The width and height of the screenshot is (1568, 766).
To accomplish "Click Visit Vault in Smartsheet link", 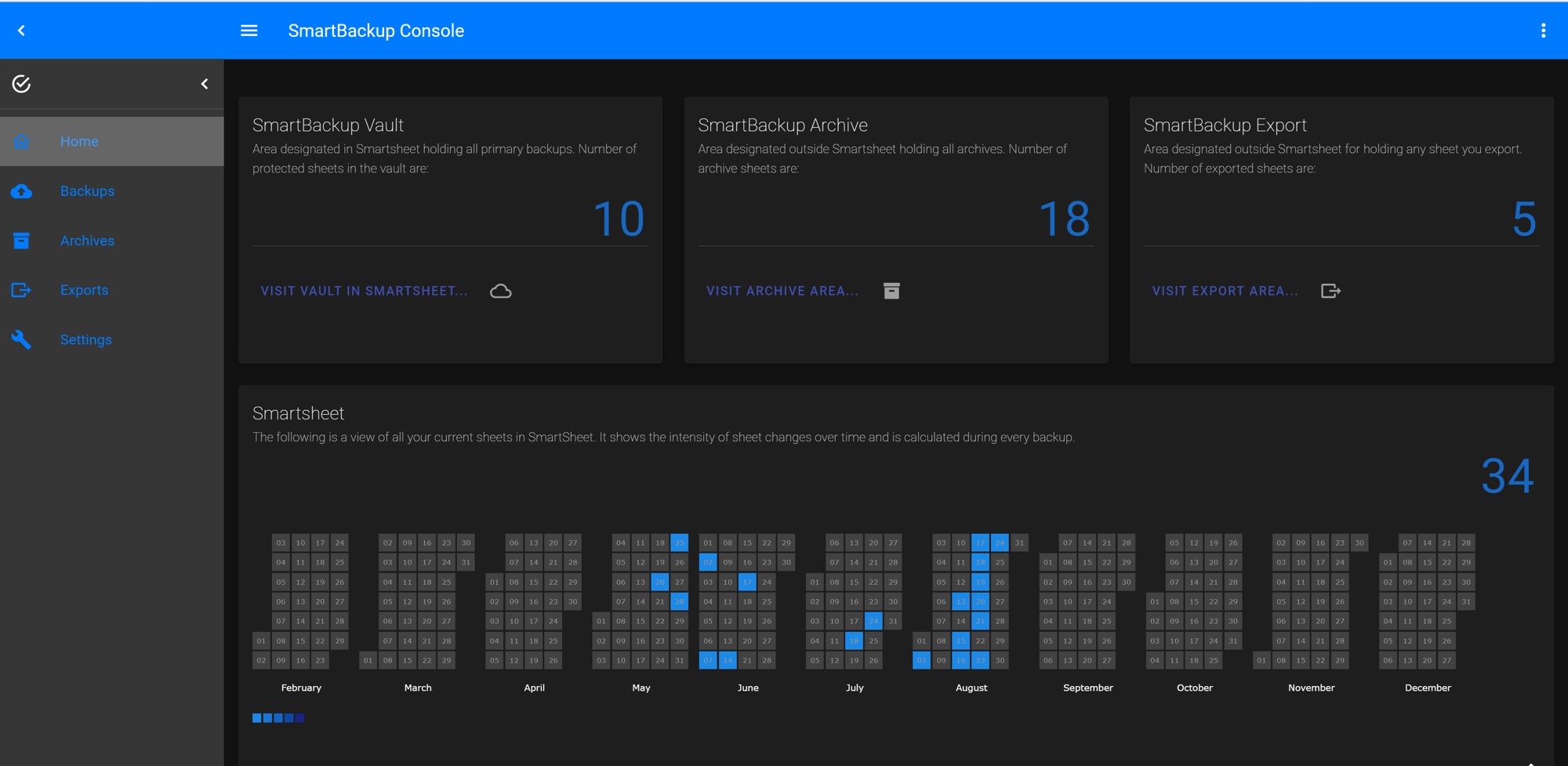I will tap(364, 291).
